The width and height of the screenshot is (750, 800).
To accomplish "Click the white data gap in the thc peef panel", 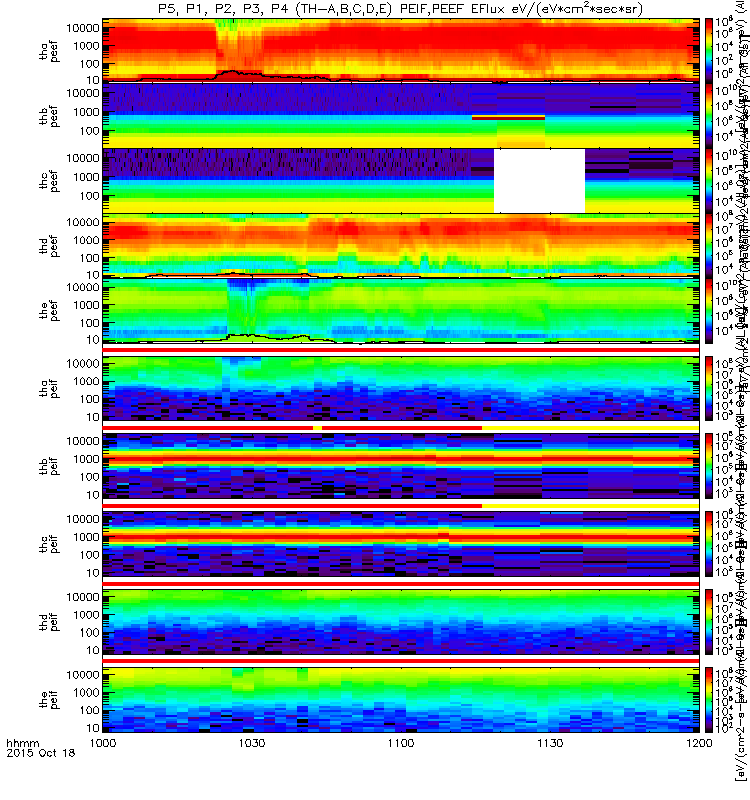I will tap(539, 181).
